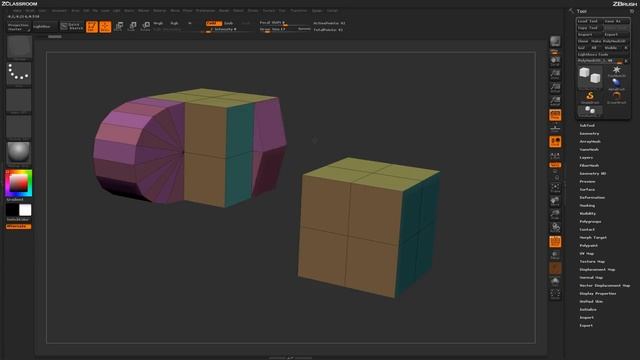Click the Copy Tool button

(x=589, y=28)
